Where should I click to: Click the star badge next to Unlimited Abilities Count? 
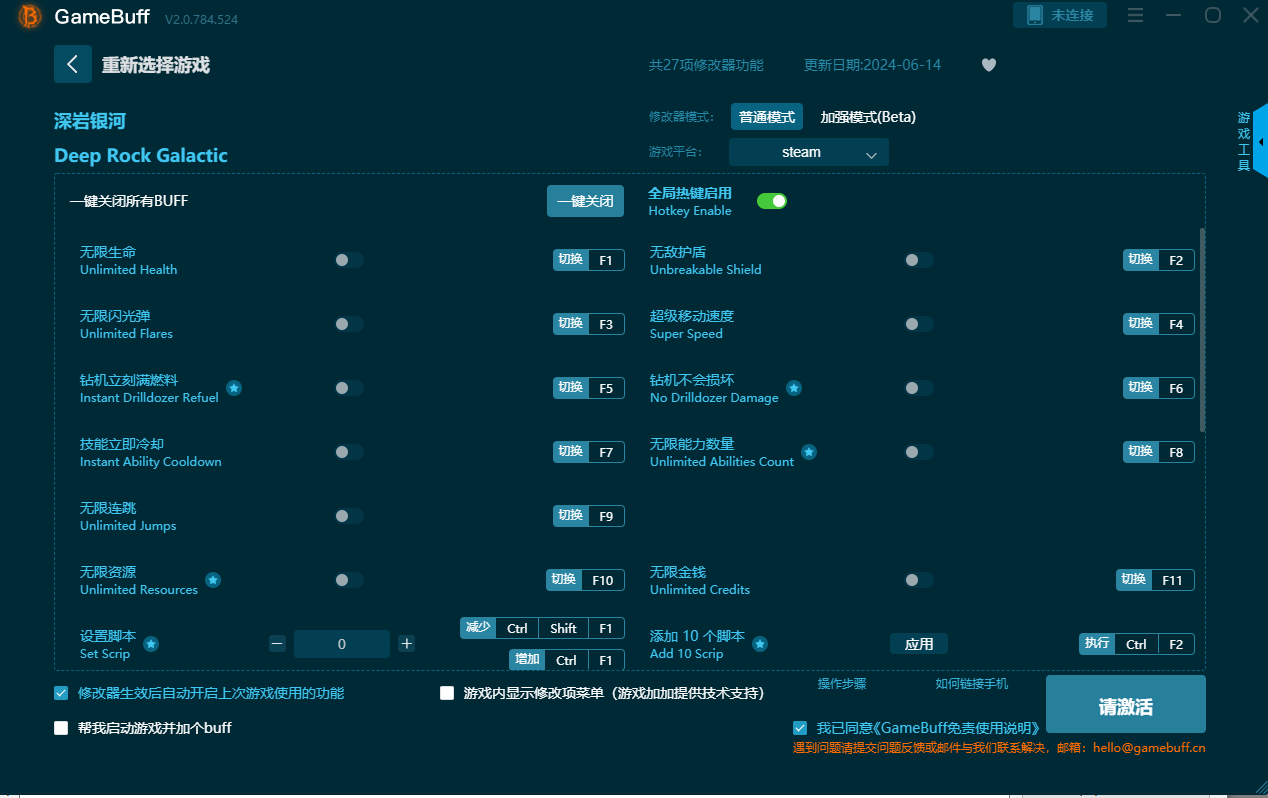click(809, 452)
